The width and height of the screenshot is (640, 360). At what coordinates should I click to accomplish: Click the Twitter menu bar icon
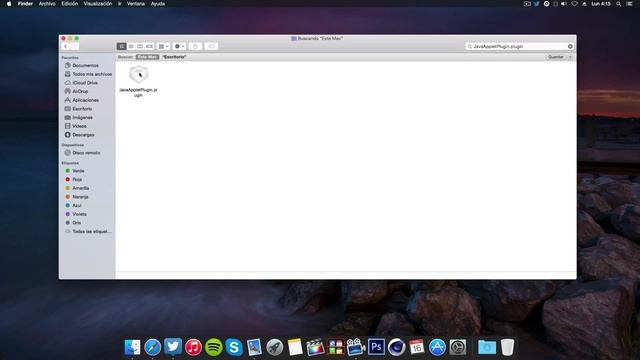(537, 4)
